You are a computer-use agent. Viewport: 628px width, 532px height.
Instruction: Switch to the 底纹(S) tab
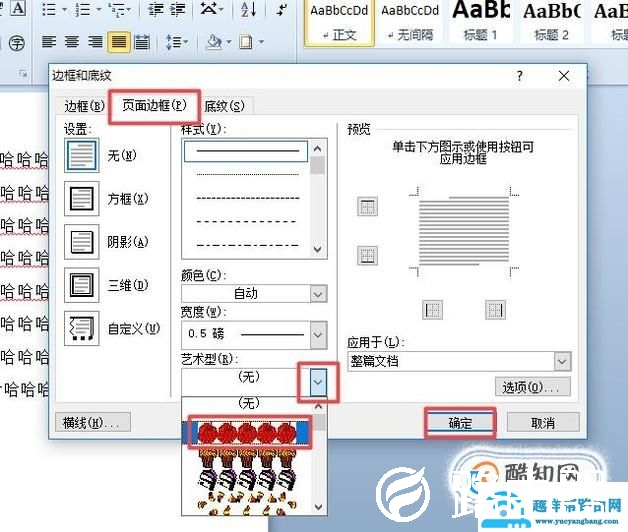click(x=224, y=106)
